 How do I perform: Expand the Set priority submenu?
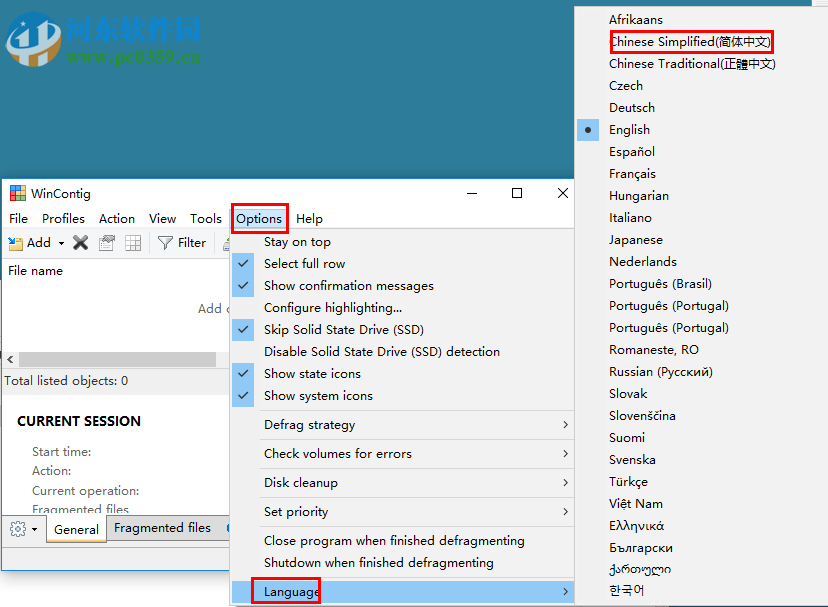tap(402, 512)
